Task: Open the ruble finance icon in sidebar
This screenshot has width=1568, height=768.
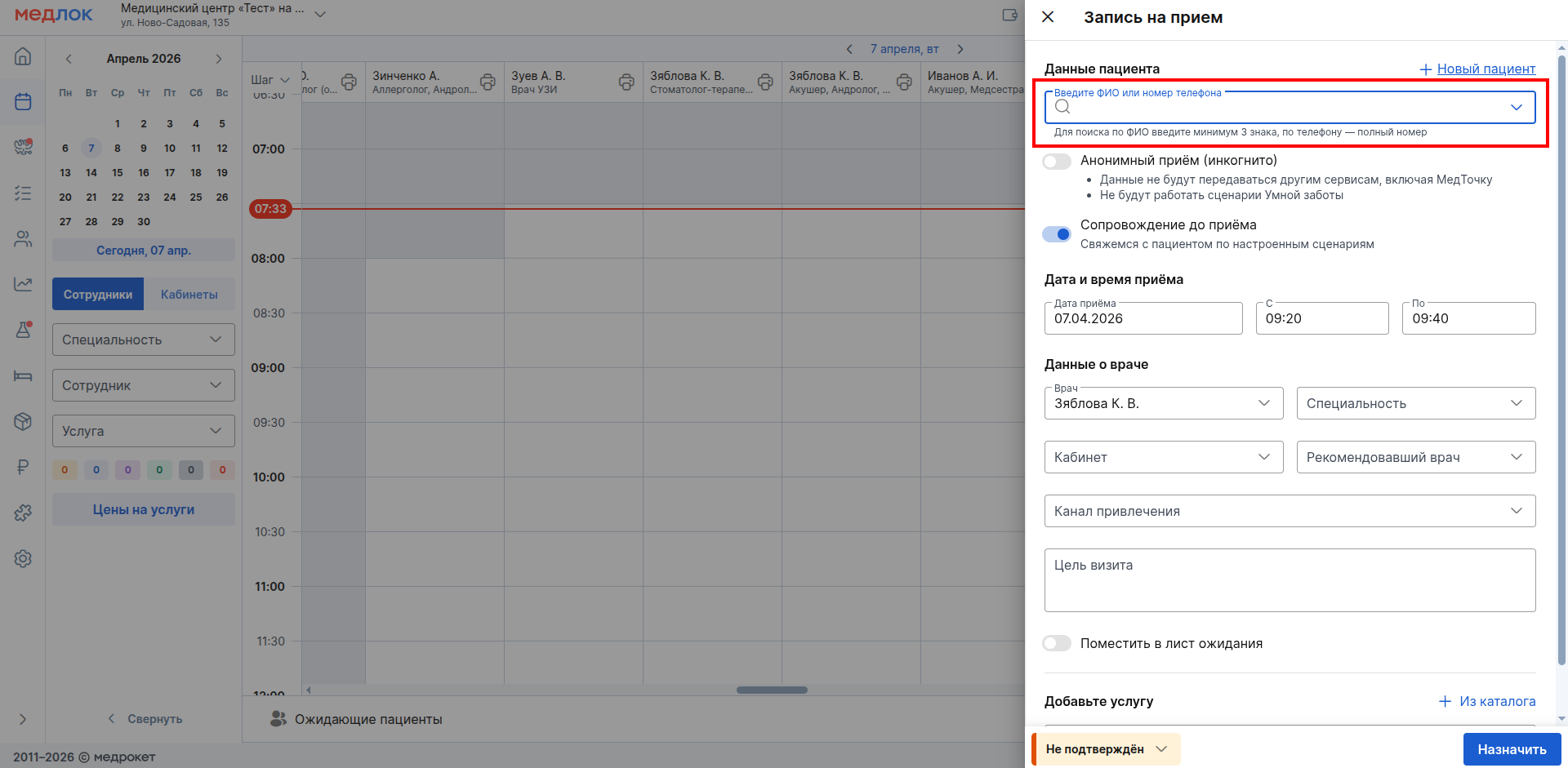Action: click(23, 467)
